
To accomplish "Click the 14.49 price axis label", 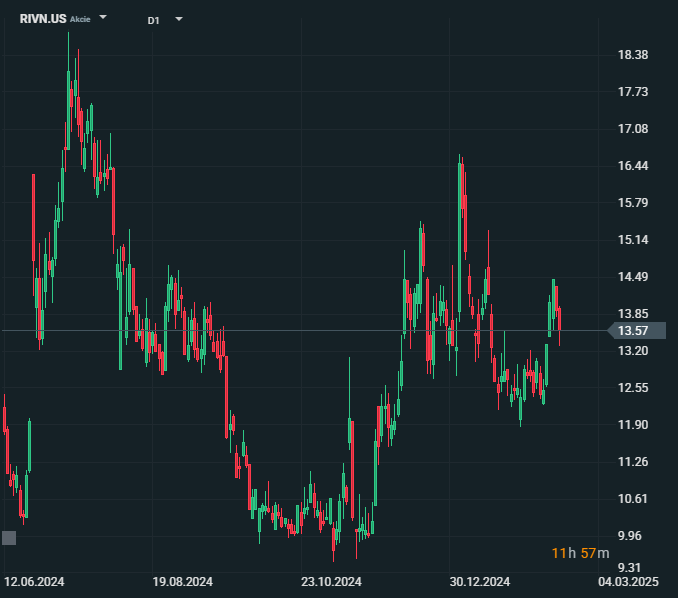I will click(x=633, y=277).
